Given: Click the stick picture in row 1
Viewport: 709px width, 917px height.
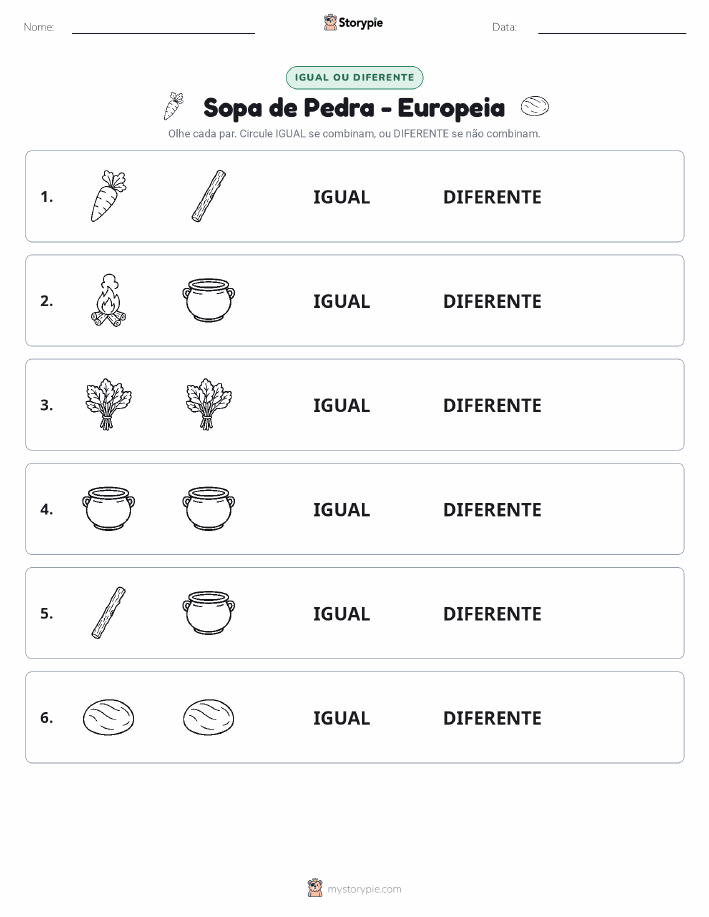Looking at the screenshot, I should [209, 196].
